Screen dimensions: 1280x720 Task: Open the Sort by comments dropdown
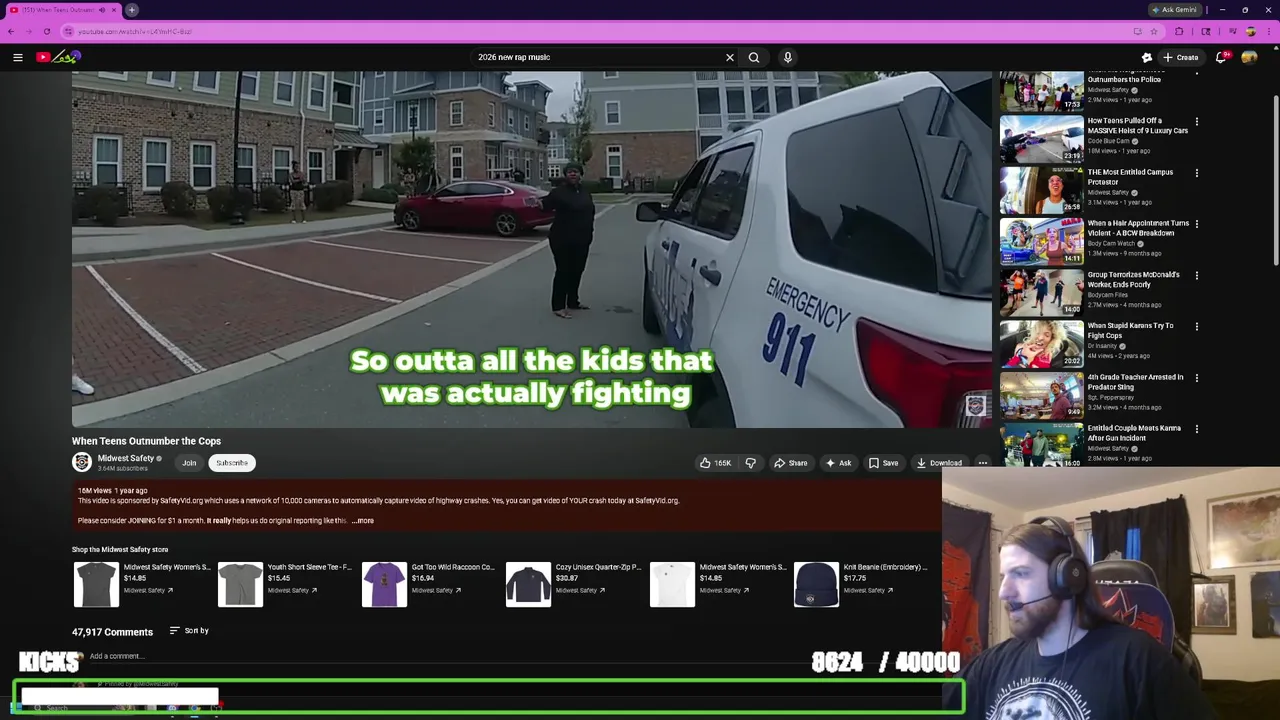[x=189, y=631]
